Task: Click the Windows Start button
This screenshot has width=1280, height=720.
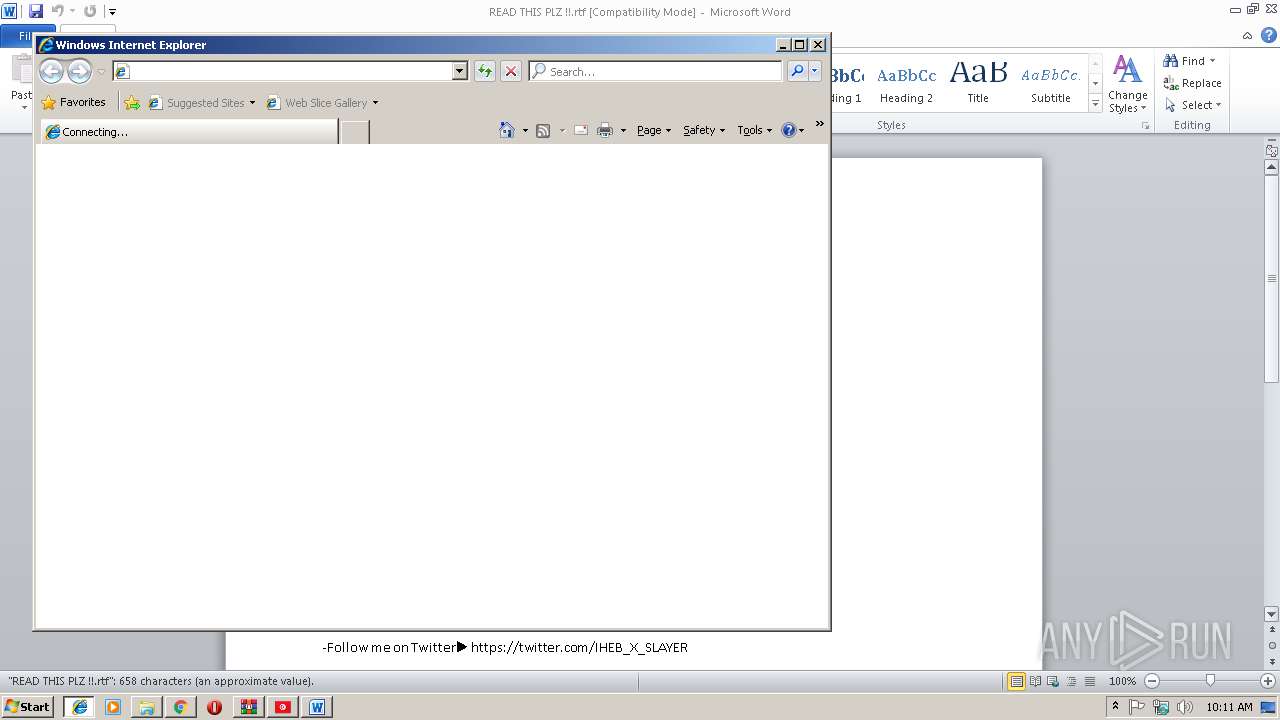Action: click(27, 706)
